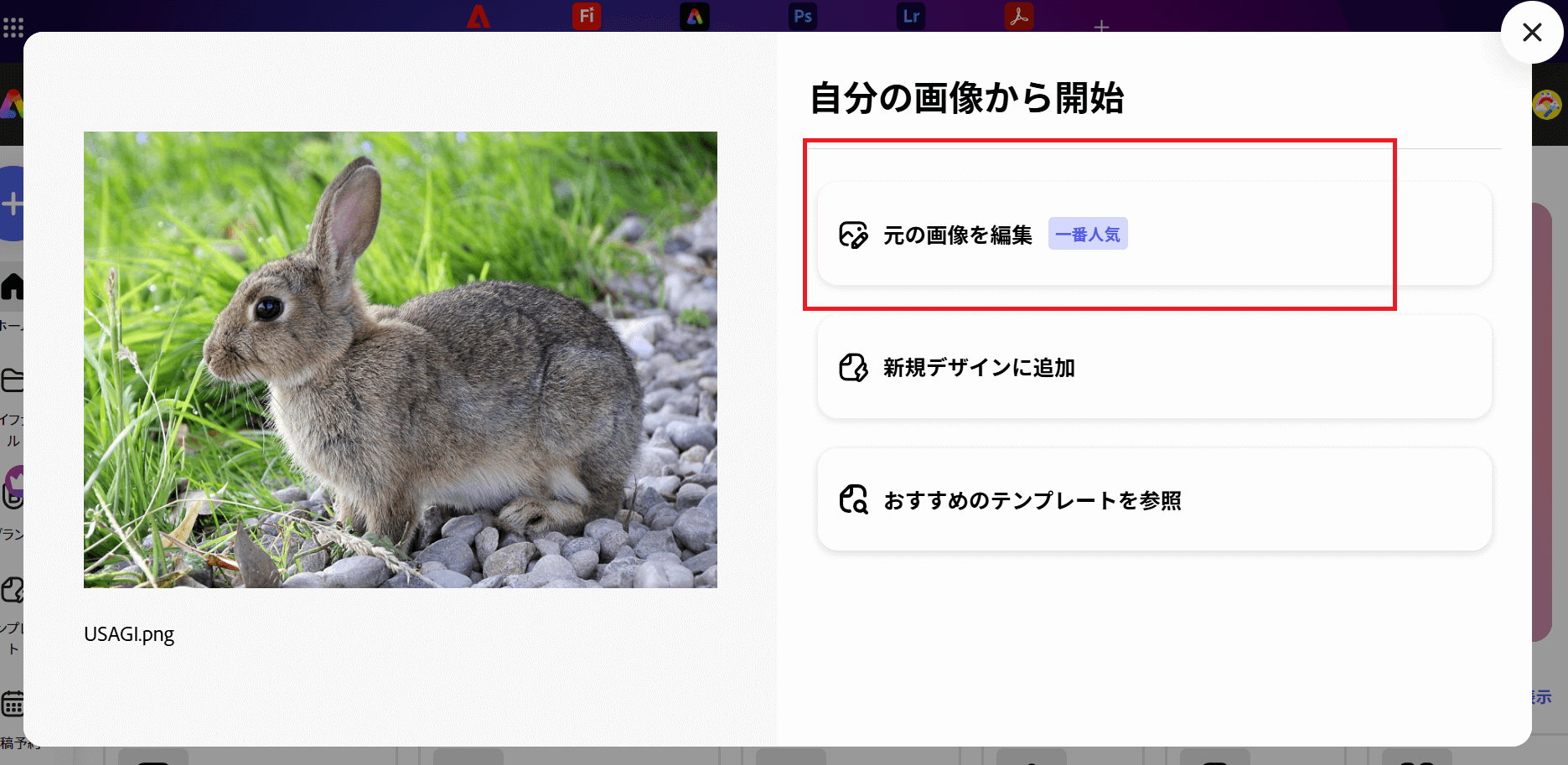Launch Lightroom via the Lr icon
This screenshot has height=765, width=1568.
[x=911, y=16]
